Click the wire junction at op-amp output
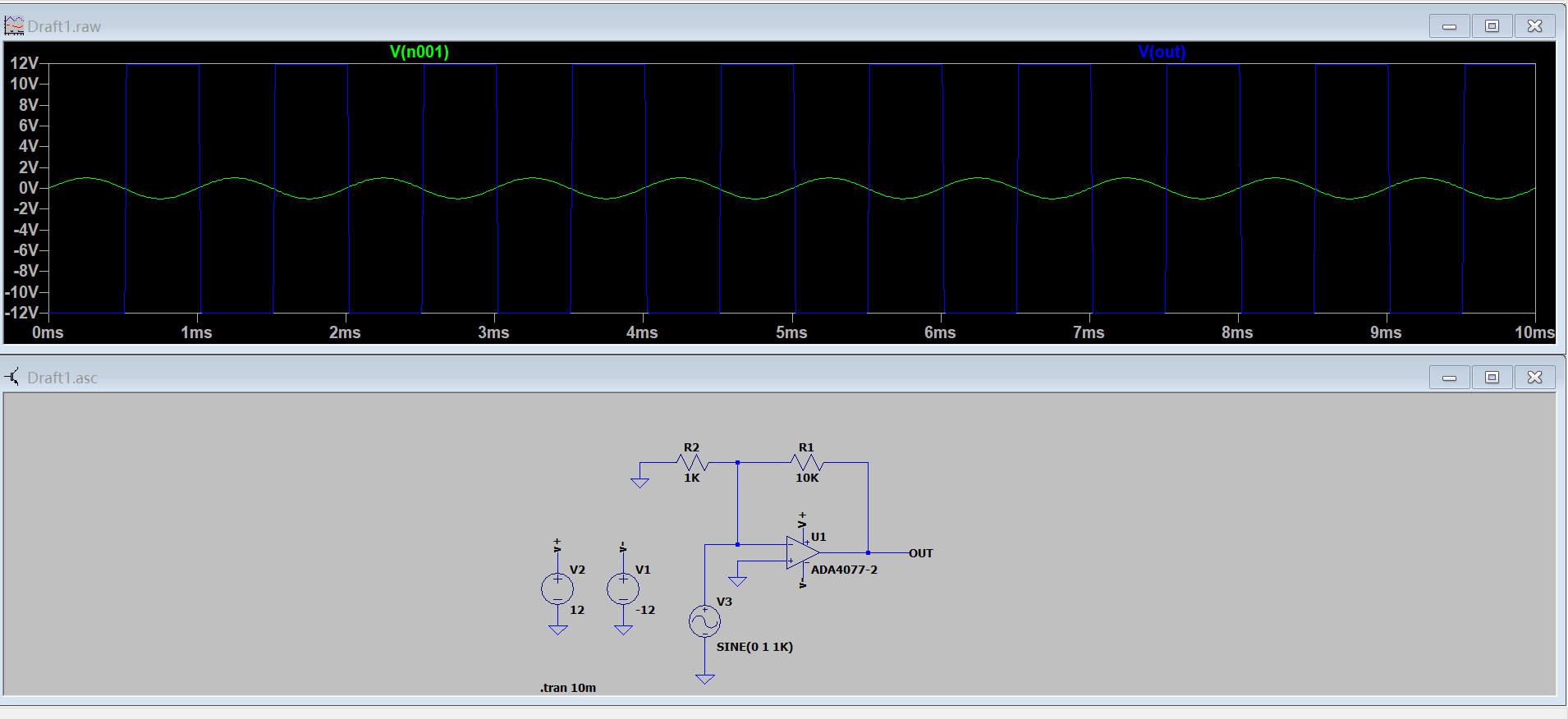The height and width of the screenshot is (719, 1568). [868, 552]
